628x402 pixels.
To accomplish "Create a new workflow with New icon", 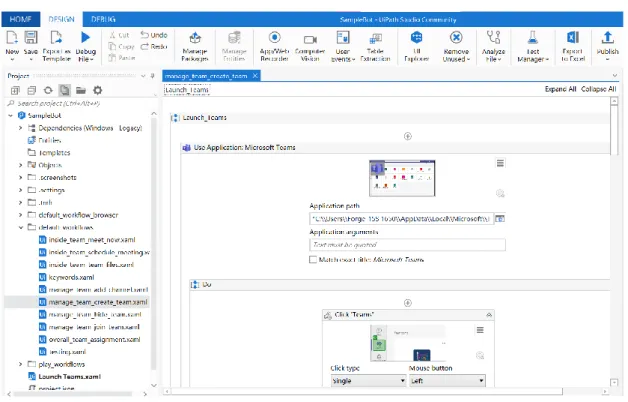I will point(12,38).
